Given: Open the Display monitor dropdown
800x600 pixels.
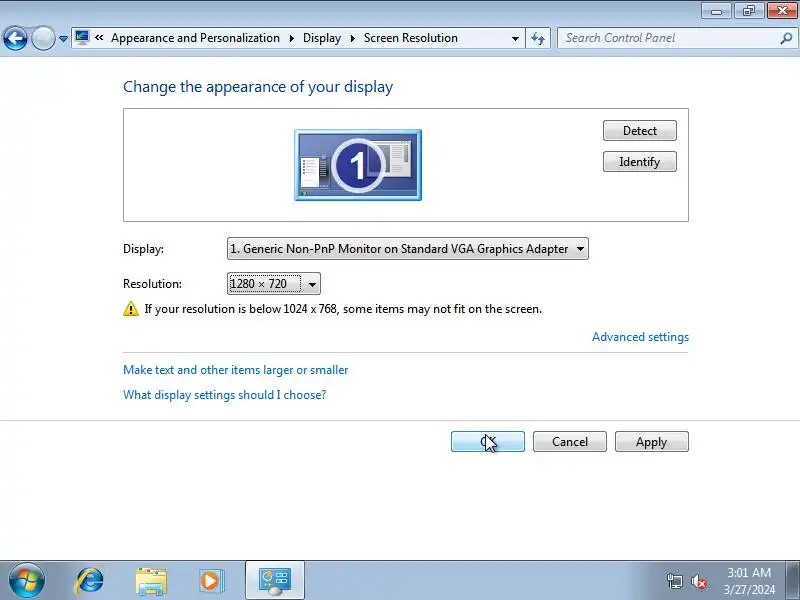Looking at the screenshot, I should pos(408,249).
